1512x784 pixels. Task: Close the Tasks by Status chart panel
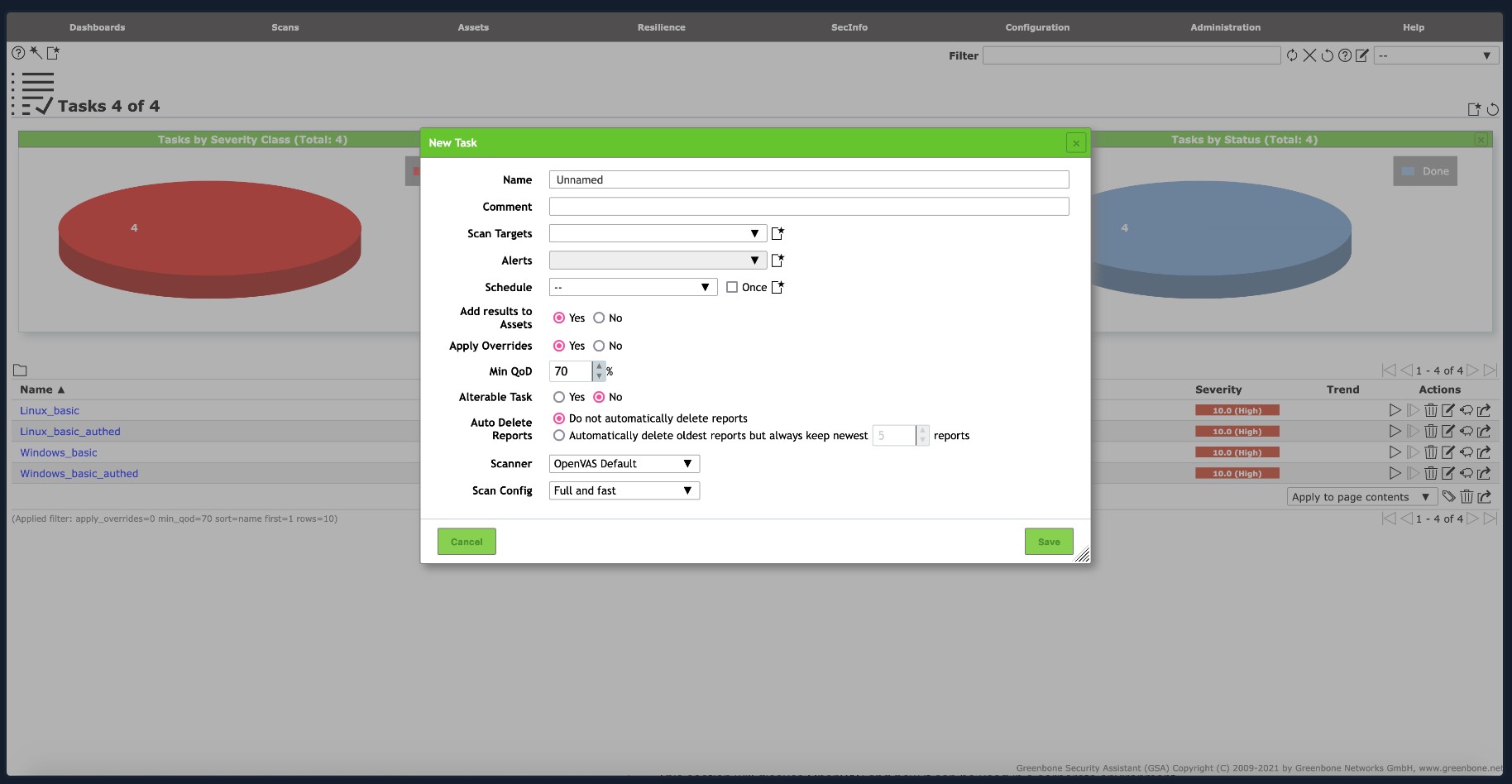click(x=1481, y=140)
